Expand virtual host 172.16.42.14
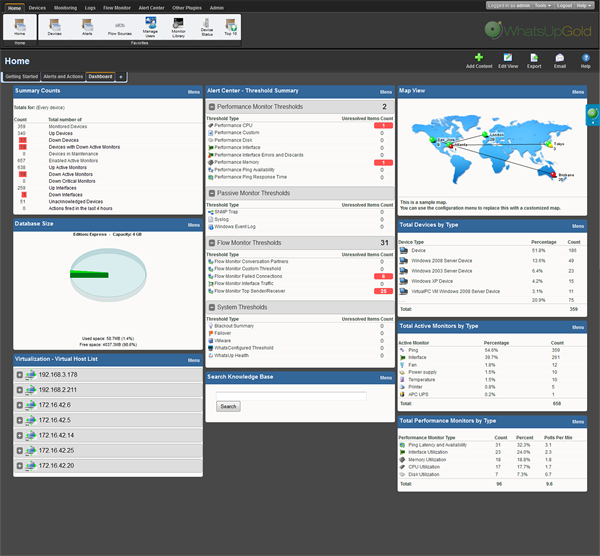 point(20,435)
